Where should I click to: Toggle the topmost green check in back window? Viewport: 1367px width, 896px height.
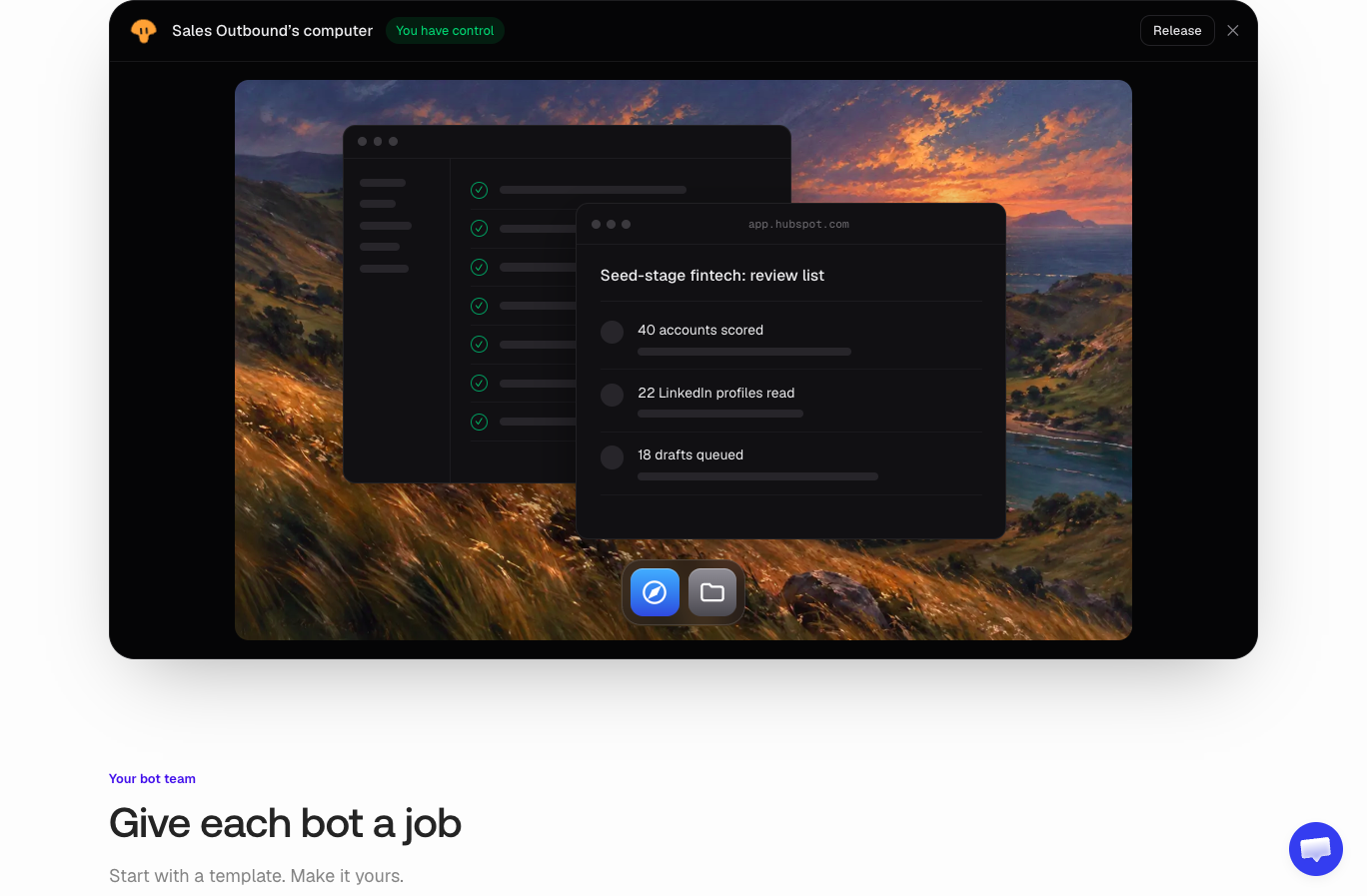480,190
